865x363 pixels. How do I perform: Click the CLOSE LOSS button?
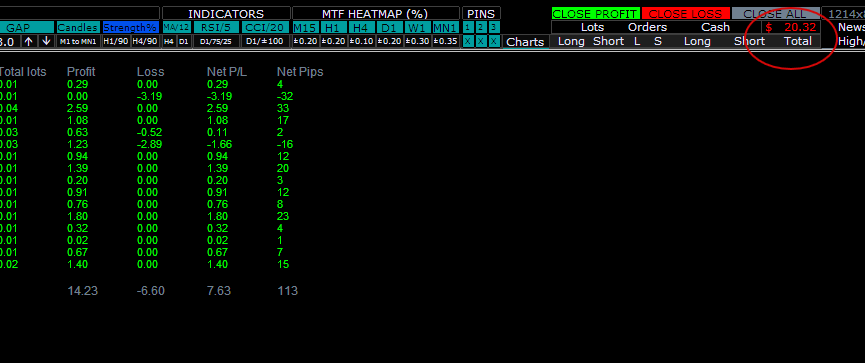[x=686, y=14]
